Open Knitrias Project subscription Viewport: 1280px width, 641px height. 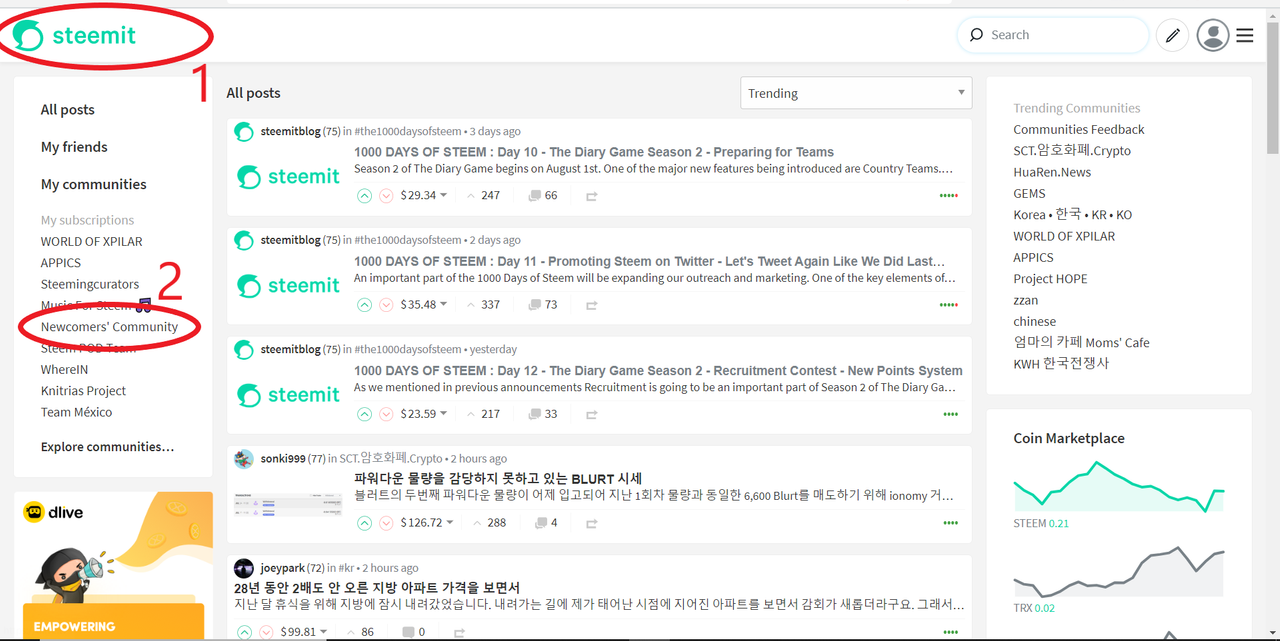point(83,391)
